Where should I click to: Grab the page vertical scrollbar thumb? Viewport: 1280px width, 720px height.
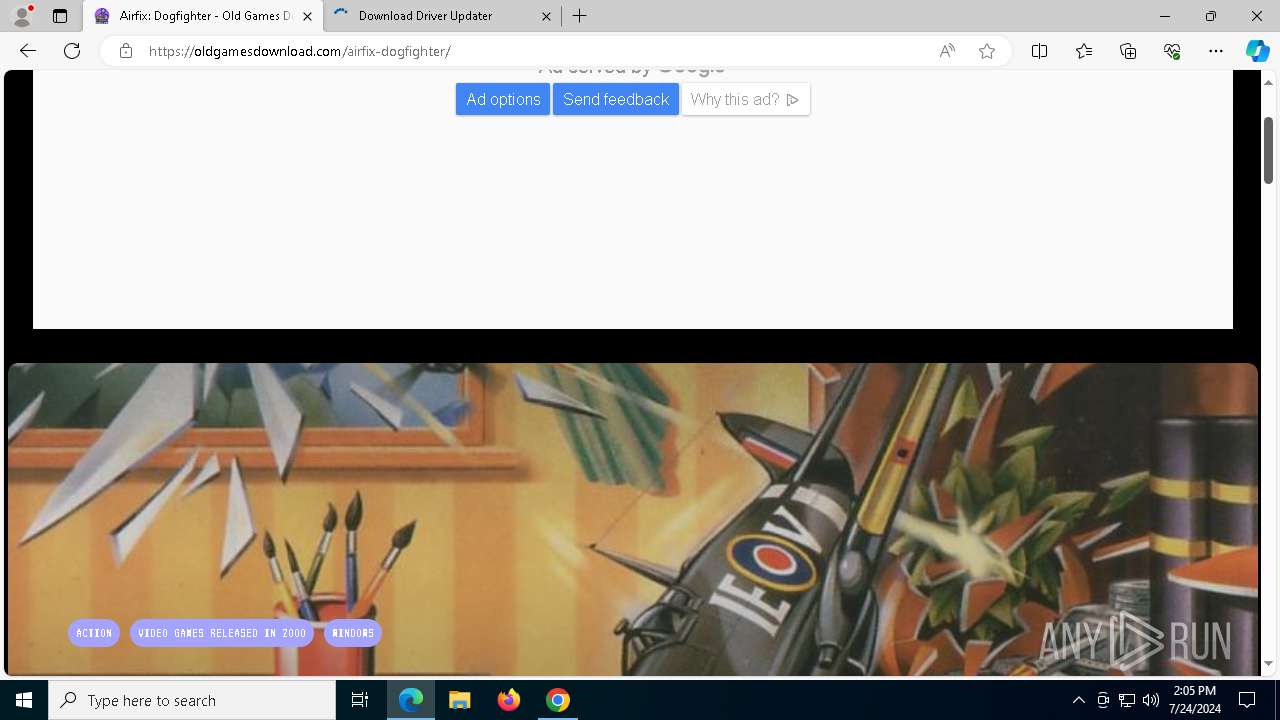[1268, 150]
